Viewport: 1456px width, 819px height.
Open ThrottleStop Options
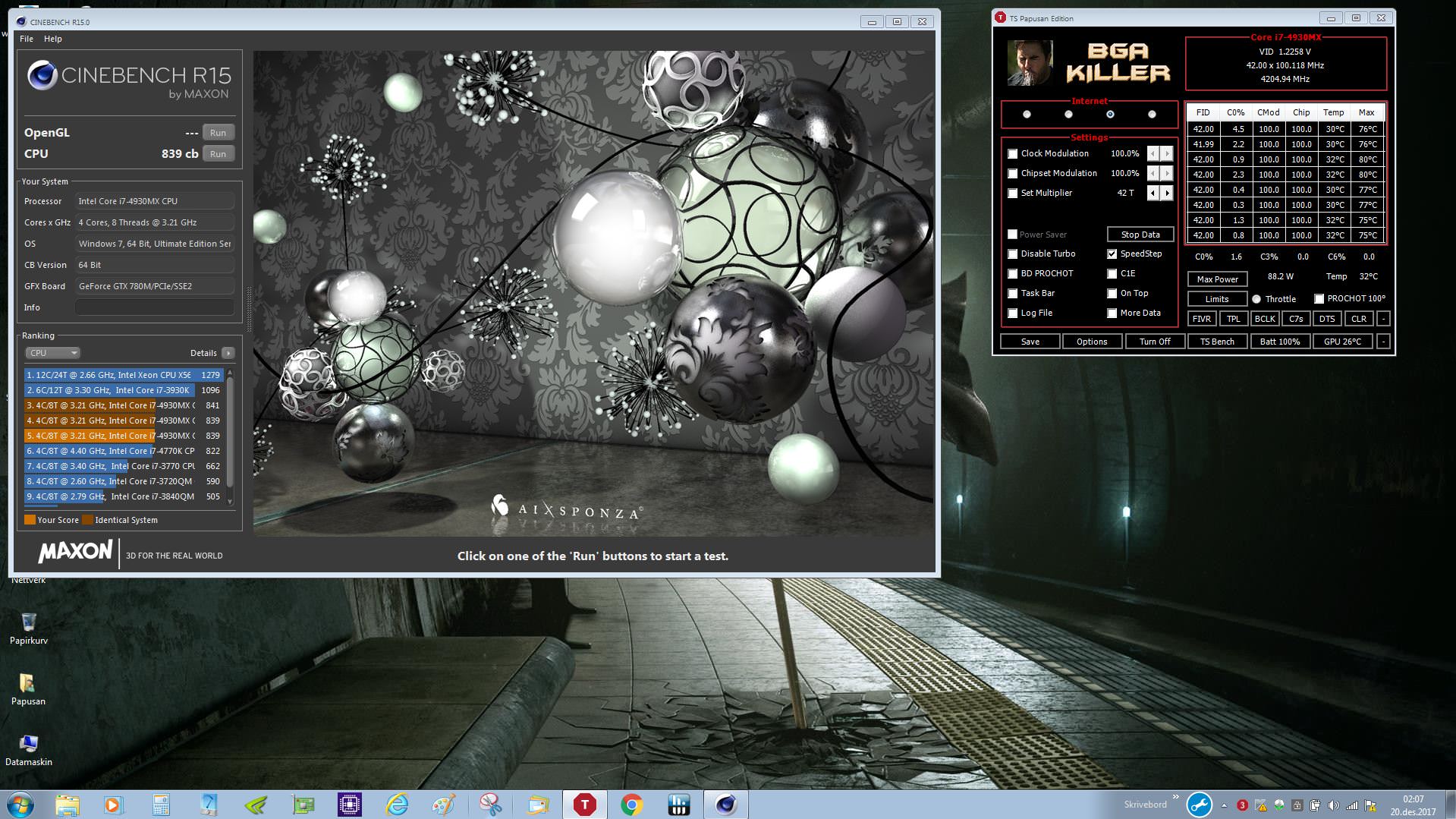[1092, 342]
